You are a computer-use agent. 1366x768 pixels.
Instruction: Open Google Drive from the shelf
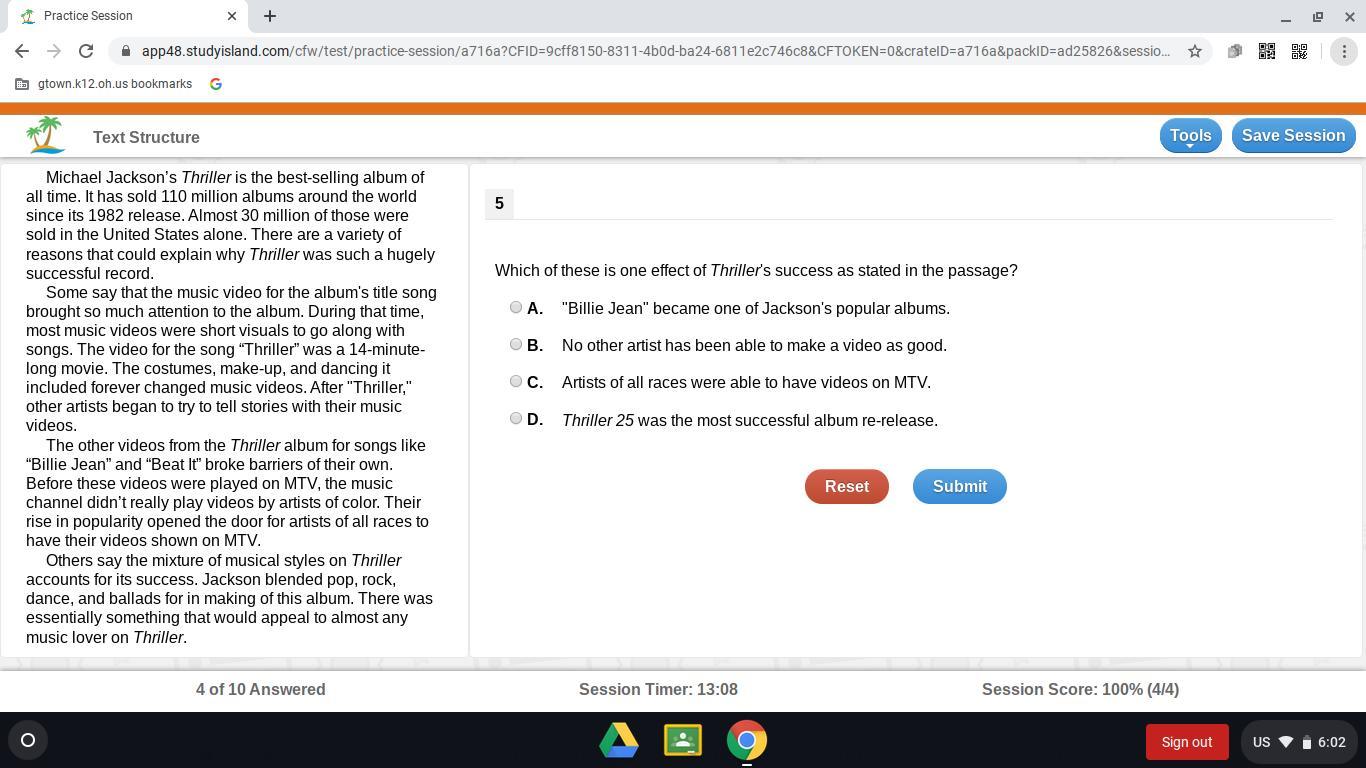(x=619, y=740)
